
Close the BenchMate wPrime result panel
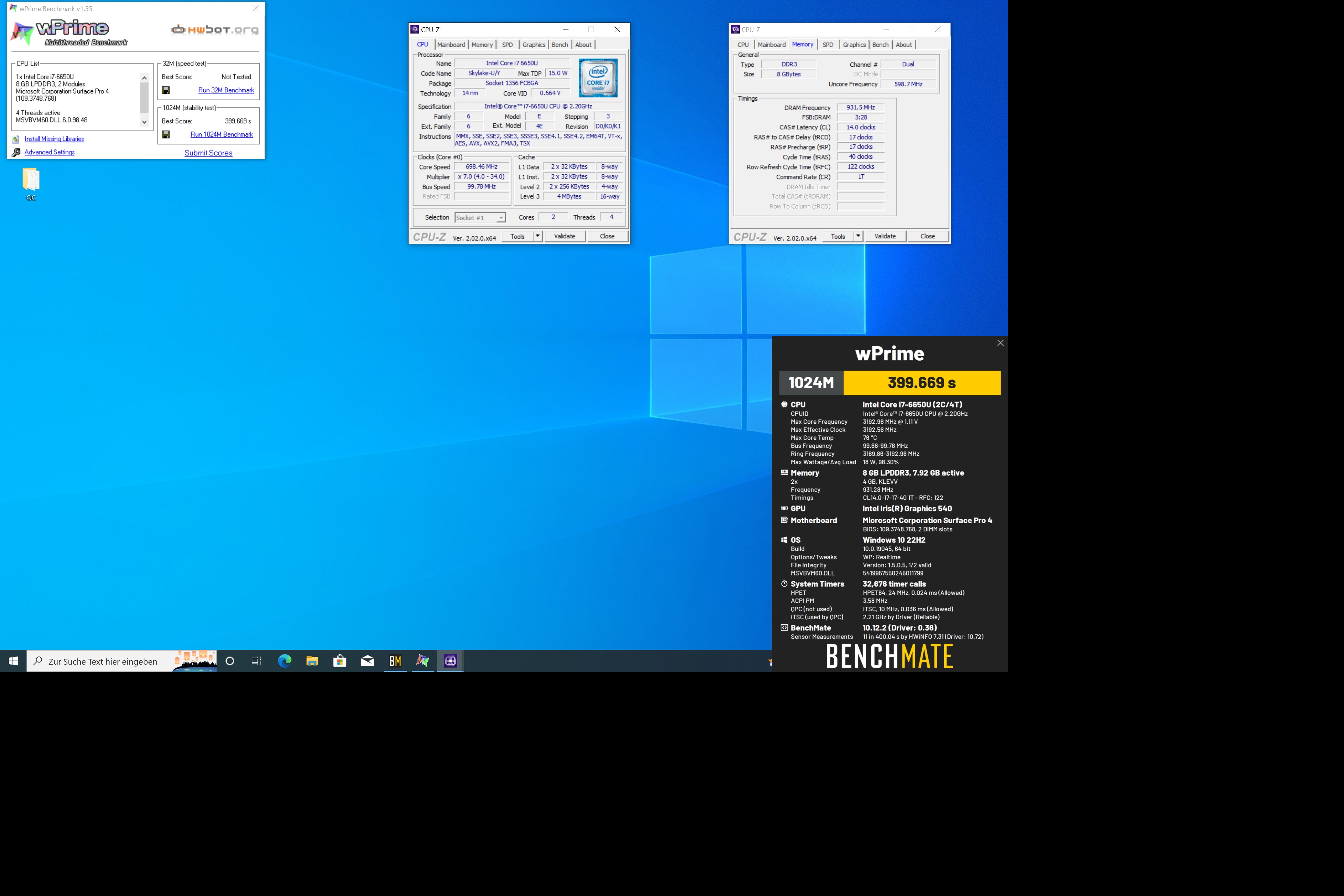coord(1000,343)
